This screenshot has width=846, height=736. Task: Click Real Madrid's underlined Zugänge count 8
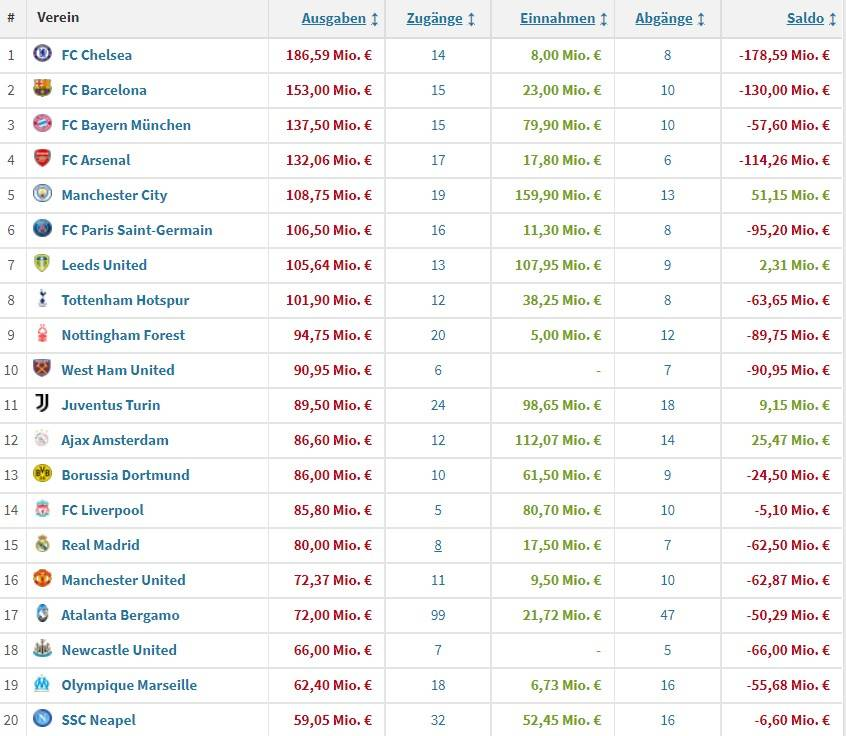click(x=438, y=546)
